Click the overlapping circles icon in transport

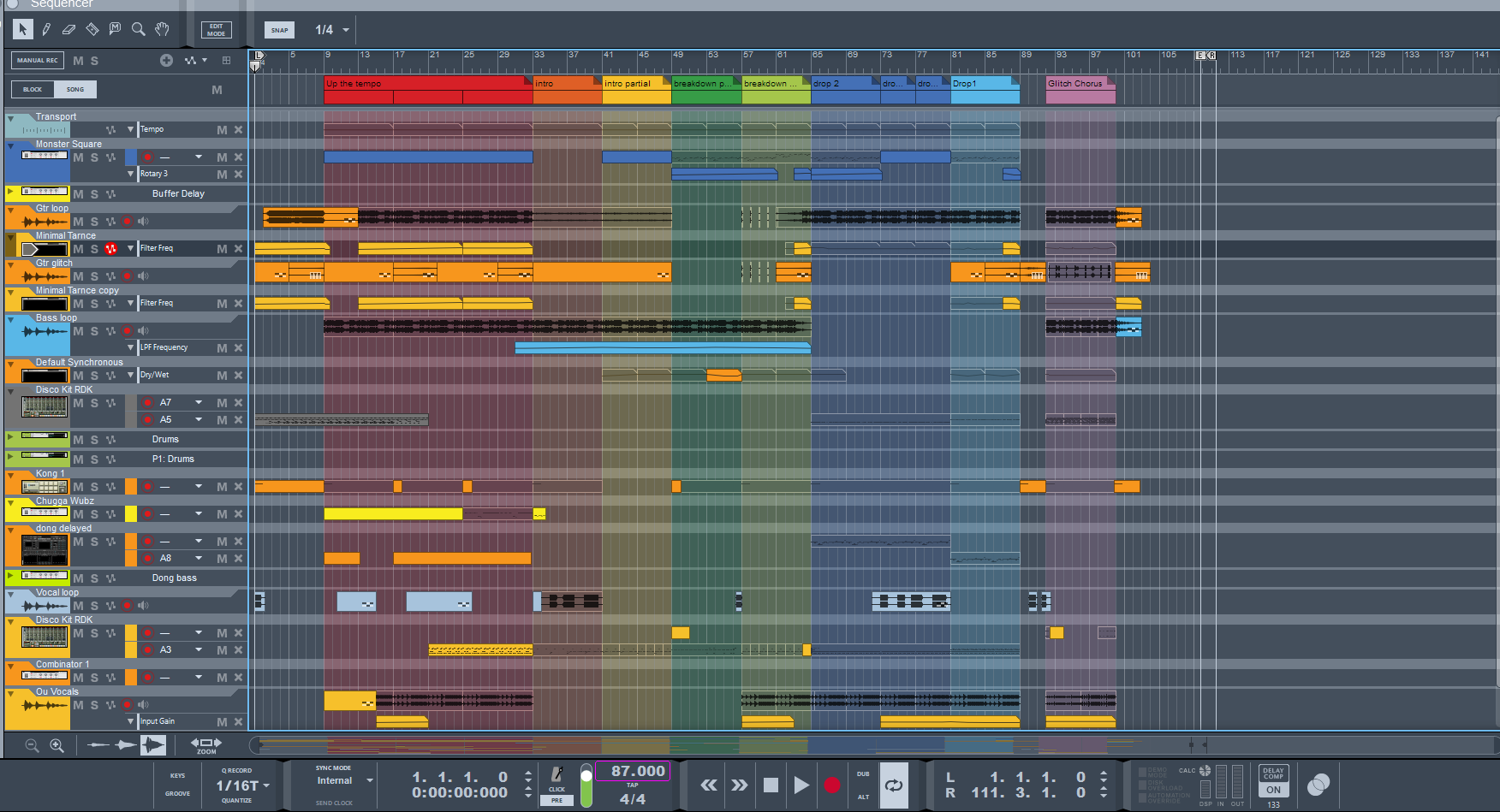pyautogui.click(x=1318, y=785)
